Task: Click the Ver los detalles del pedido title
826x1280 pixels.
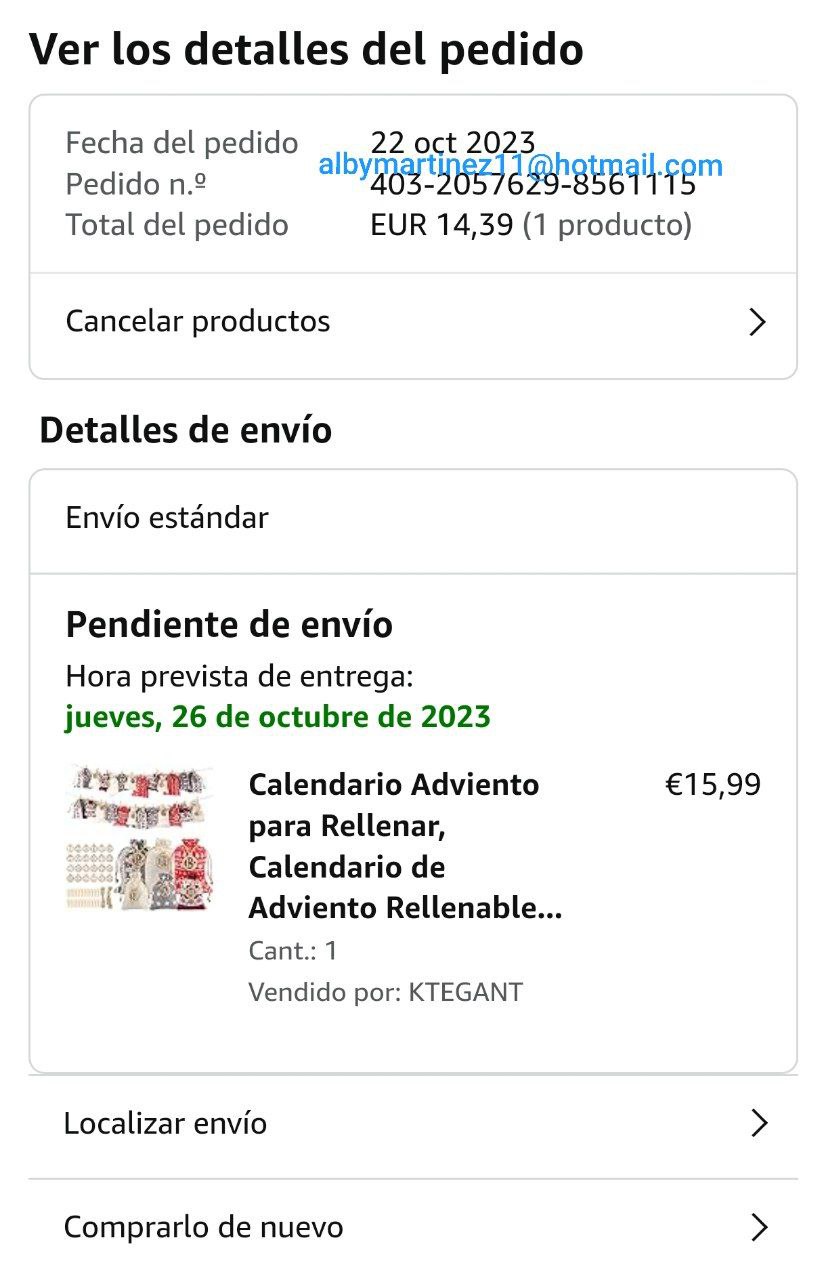Action: (306, 49)
